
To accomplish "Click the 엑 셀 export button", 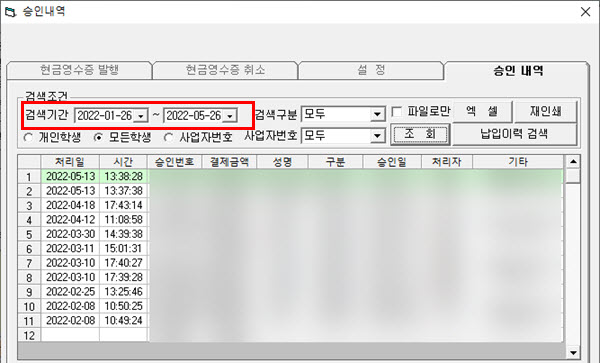I will [482, 112].
